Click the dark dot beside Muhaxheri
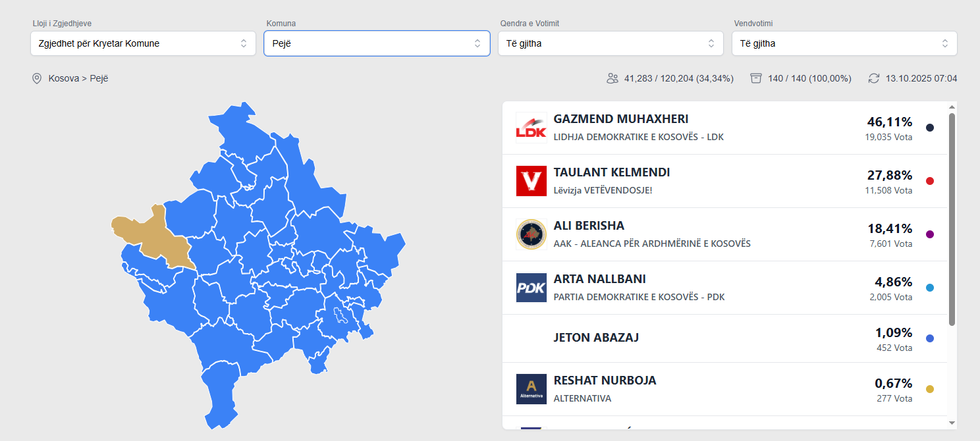The height and width of the screenshot is (441, 980). coord(930,128)
